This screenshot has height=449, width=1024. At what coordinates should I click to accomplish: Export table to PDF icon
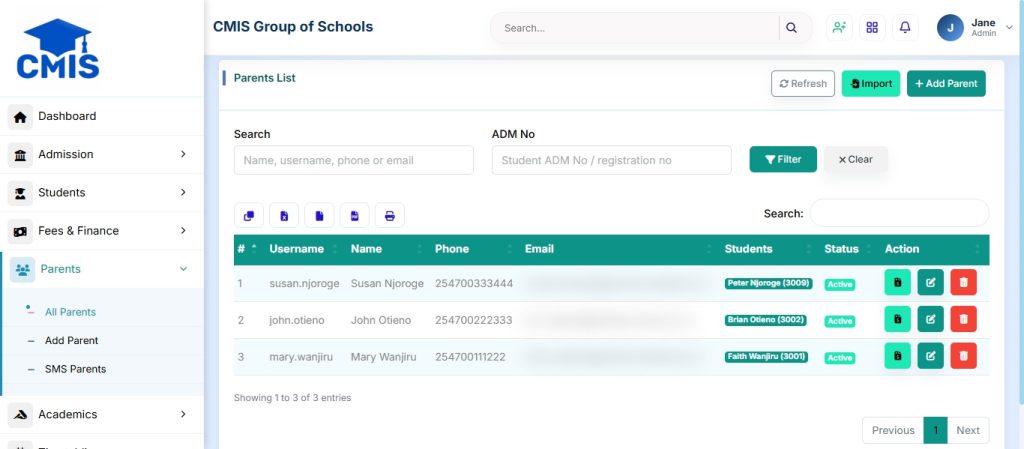click(355, 215)
